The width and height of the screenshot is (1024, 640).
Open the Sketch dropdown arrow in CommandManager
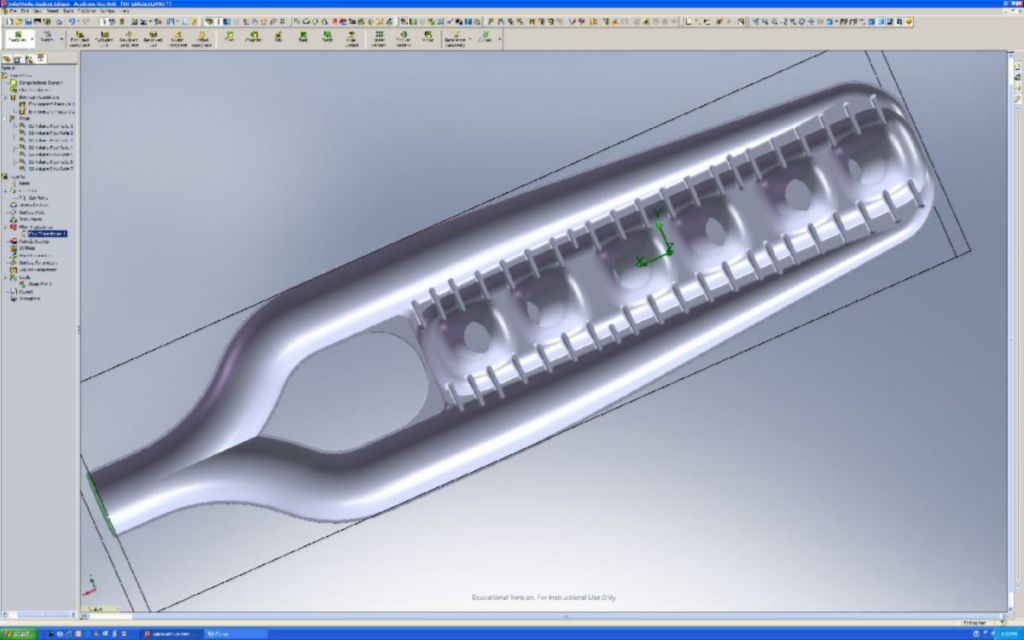62,39
